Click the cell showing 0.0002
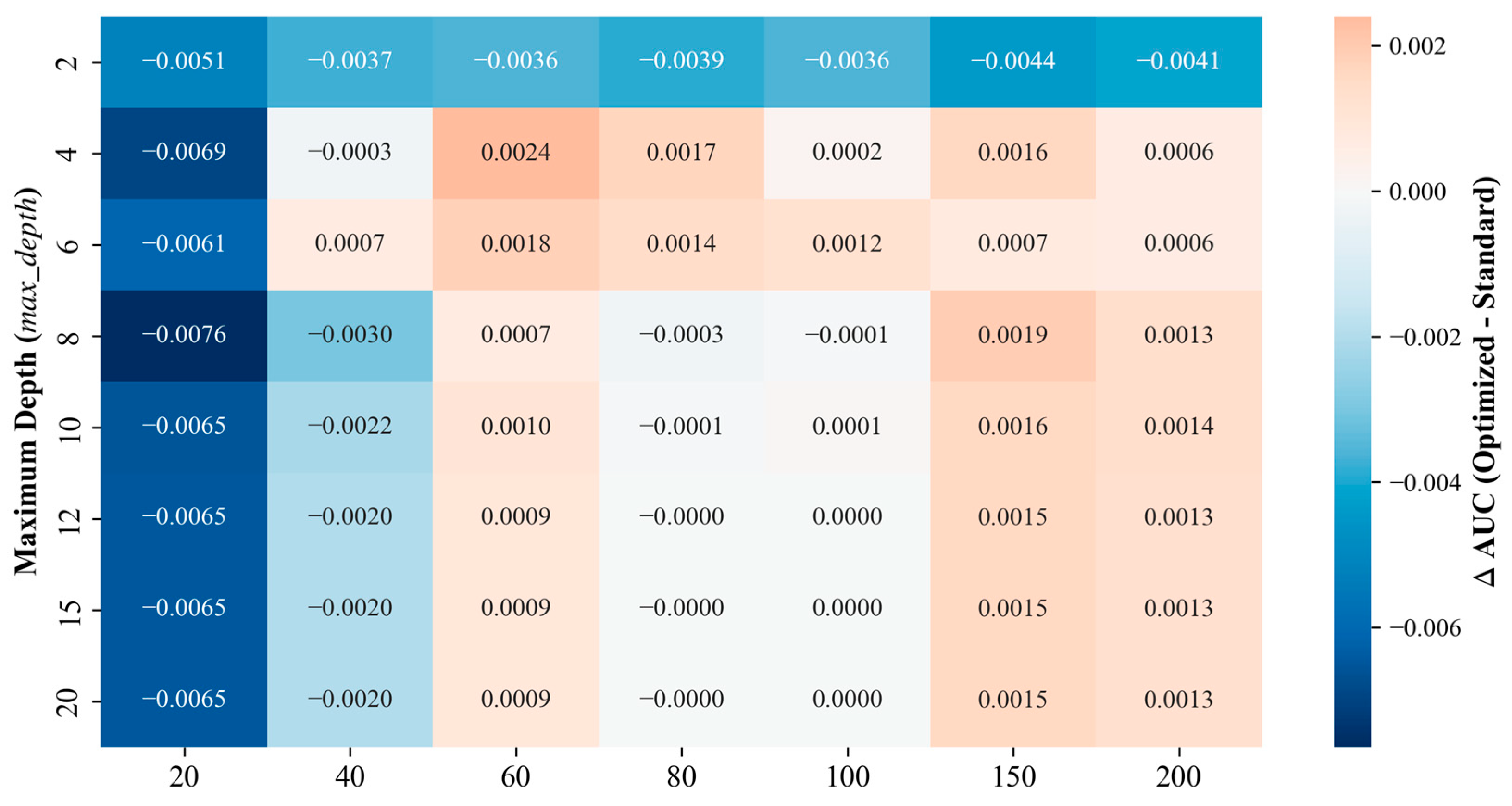The width and height of the screenshot is (1512, 806). point(847,153)
